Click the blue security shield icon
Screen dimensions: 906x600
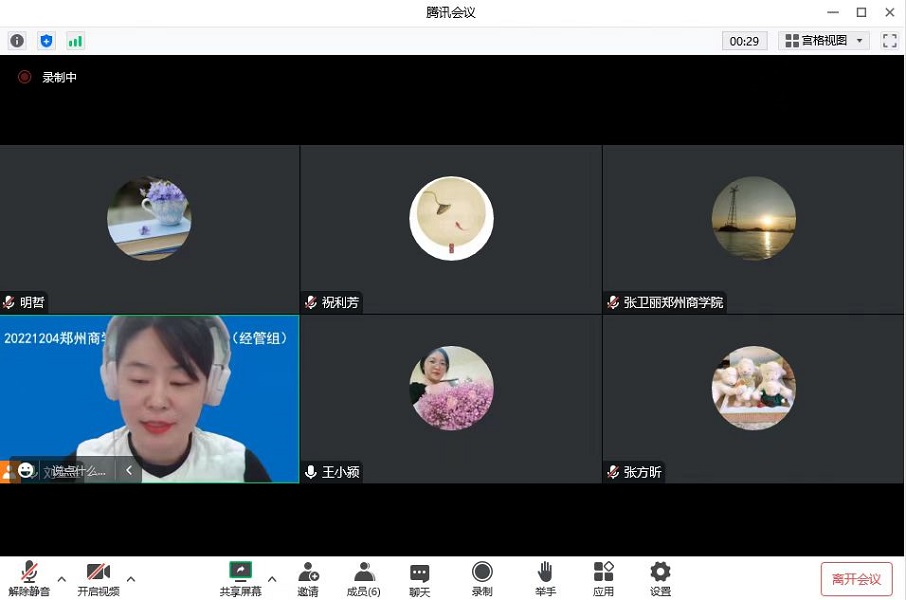click(45, 41)
